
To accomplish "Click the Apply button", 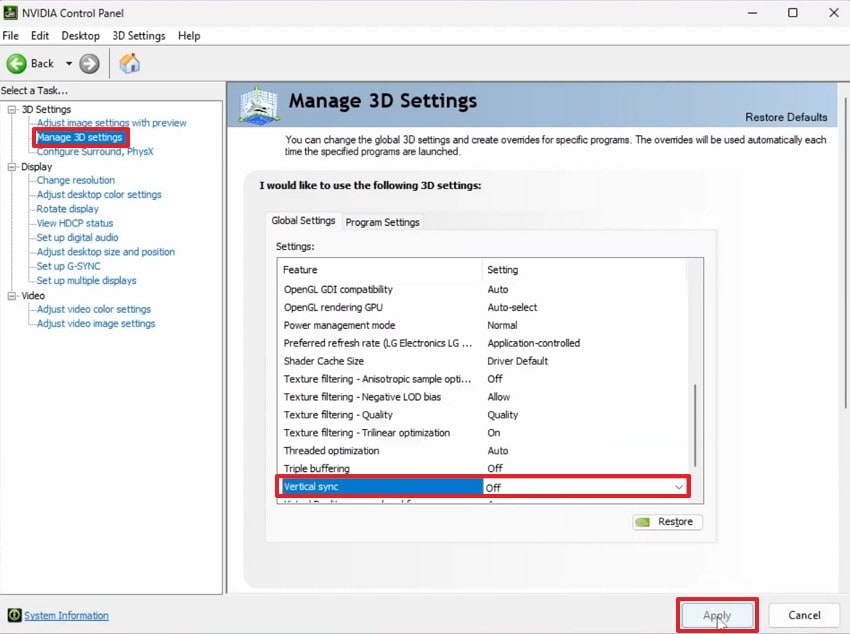I will (717, 615).
